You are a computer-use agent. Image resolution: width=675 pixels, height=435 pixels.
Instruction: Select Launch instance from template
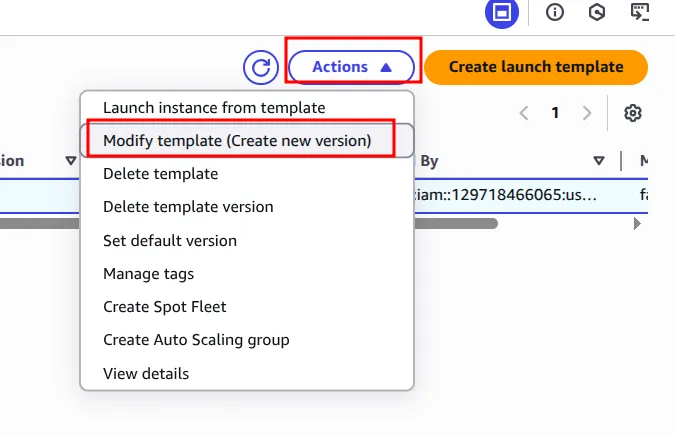point(247,108)
